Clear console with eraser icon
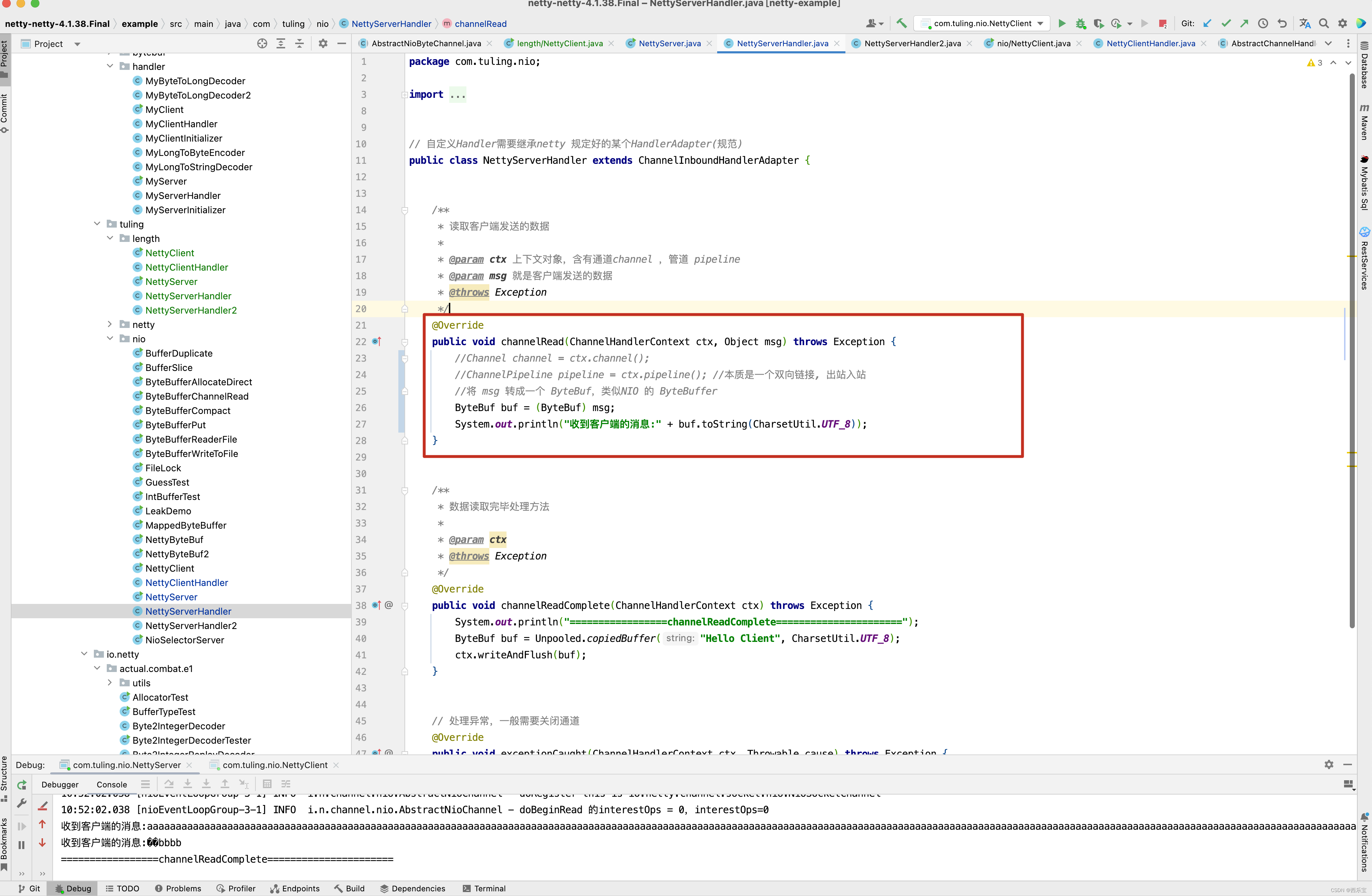This screenshot has height=896, width=1372. point(43,805)
